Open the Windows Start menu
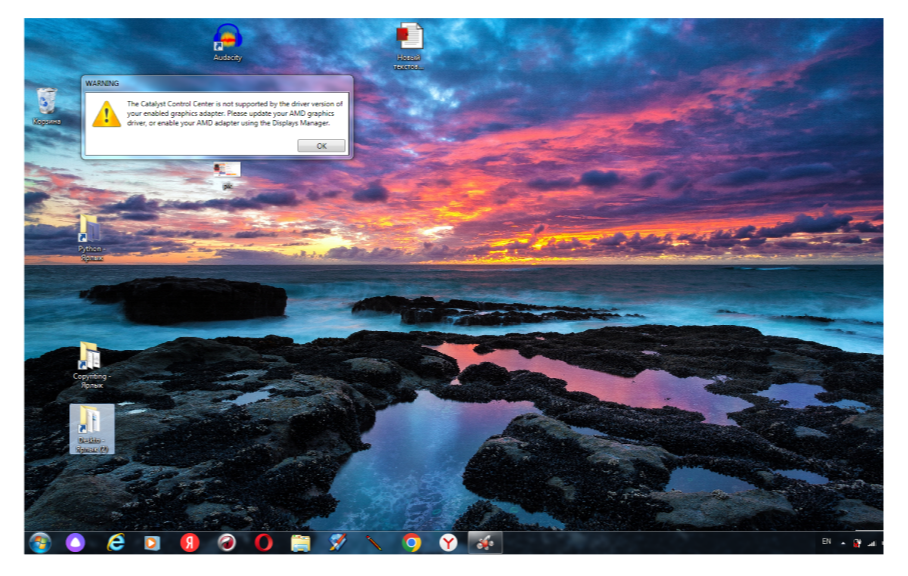This screenshot has width=908, height=576. click(40, 543)
